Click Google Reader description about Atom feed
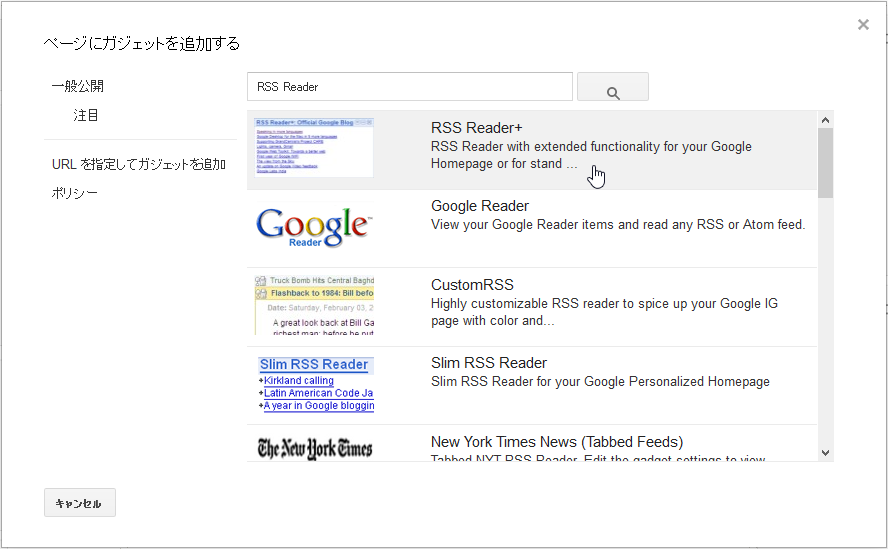The width and height of the screenshot is (888, 549). (x=618, y=224)
